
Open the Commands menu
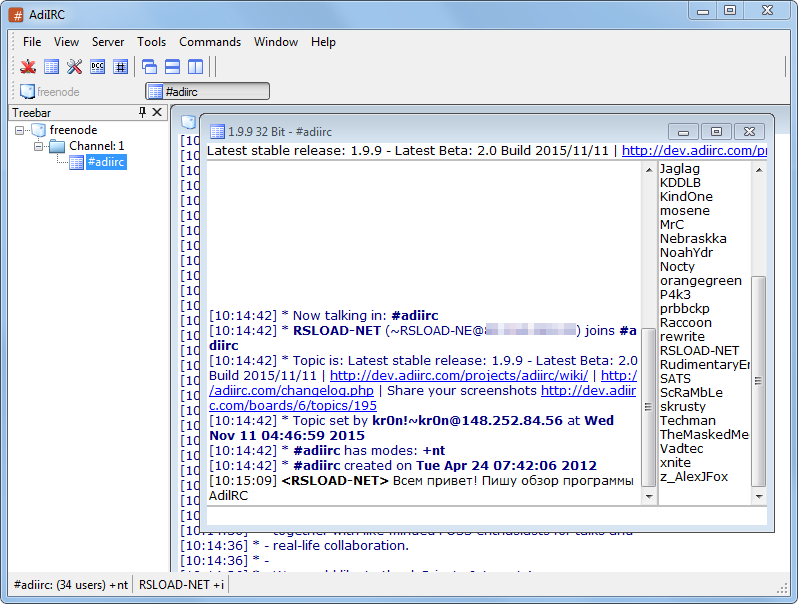[210, 42]
